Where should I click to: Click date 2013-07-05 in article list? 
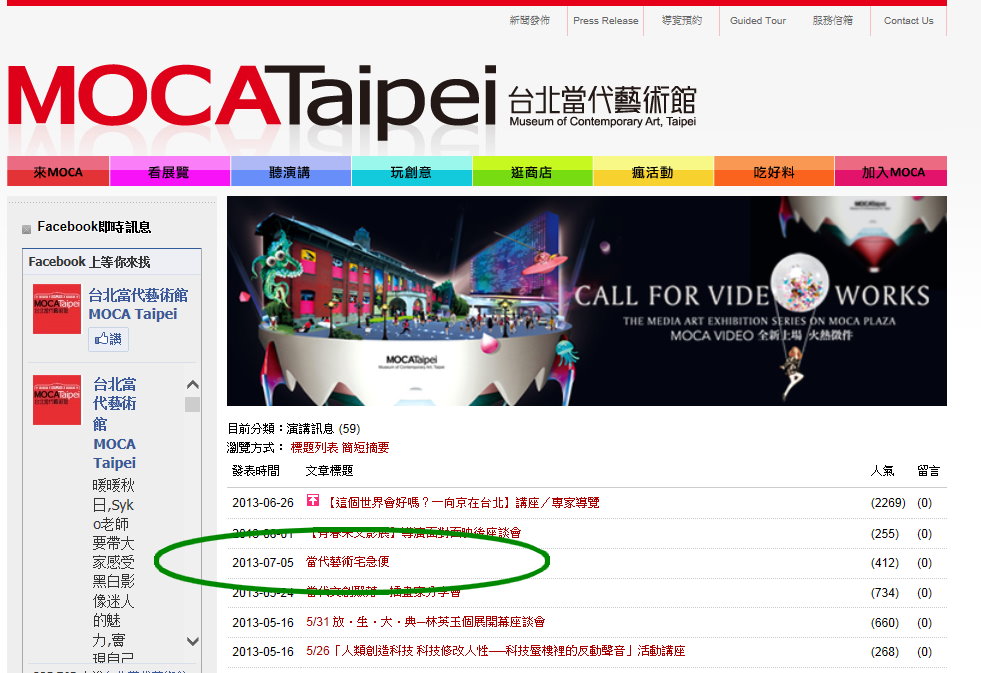coord(263,563)
